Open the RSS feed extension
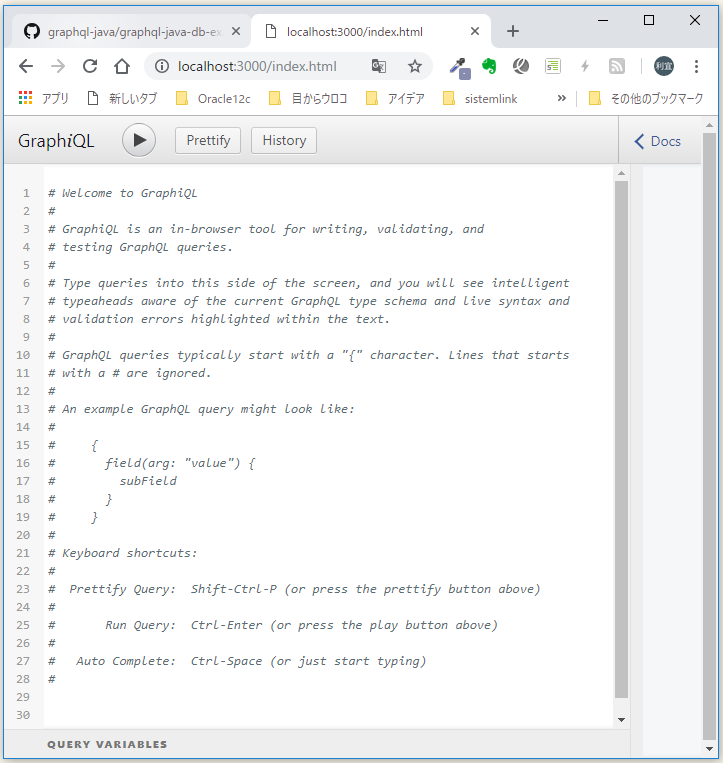Viewport: 723px width, 763px height. [x=616, y=66]
